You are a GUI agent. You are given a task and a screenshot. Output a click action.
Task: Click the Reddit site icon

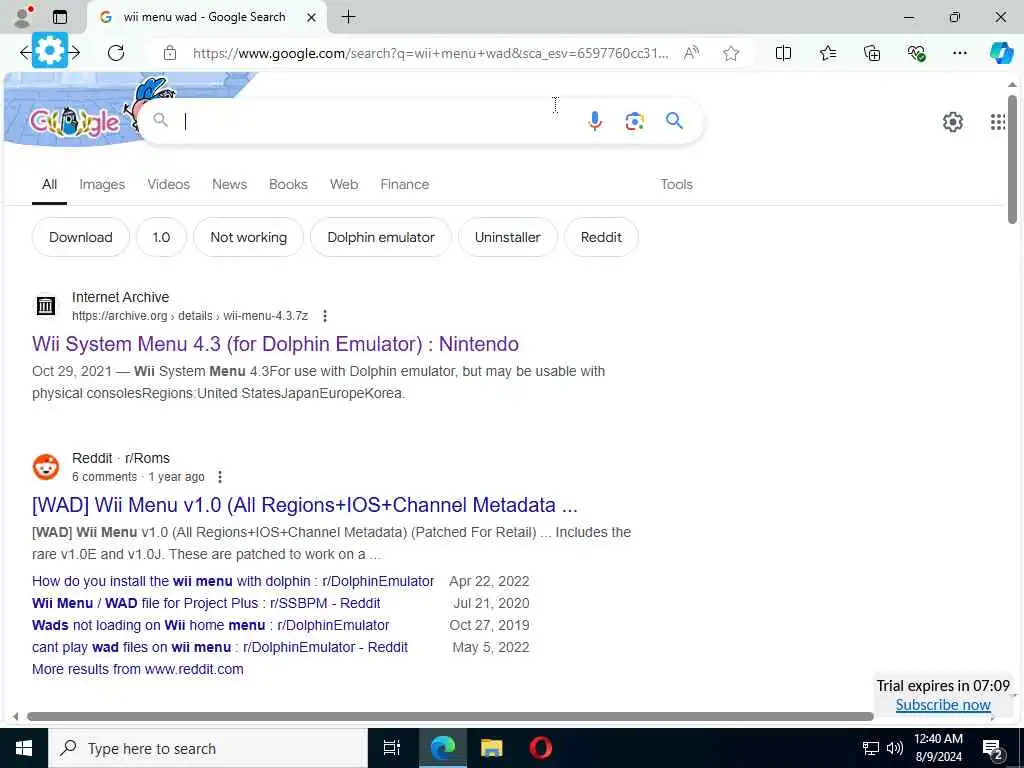[46, 467]
